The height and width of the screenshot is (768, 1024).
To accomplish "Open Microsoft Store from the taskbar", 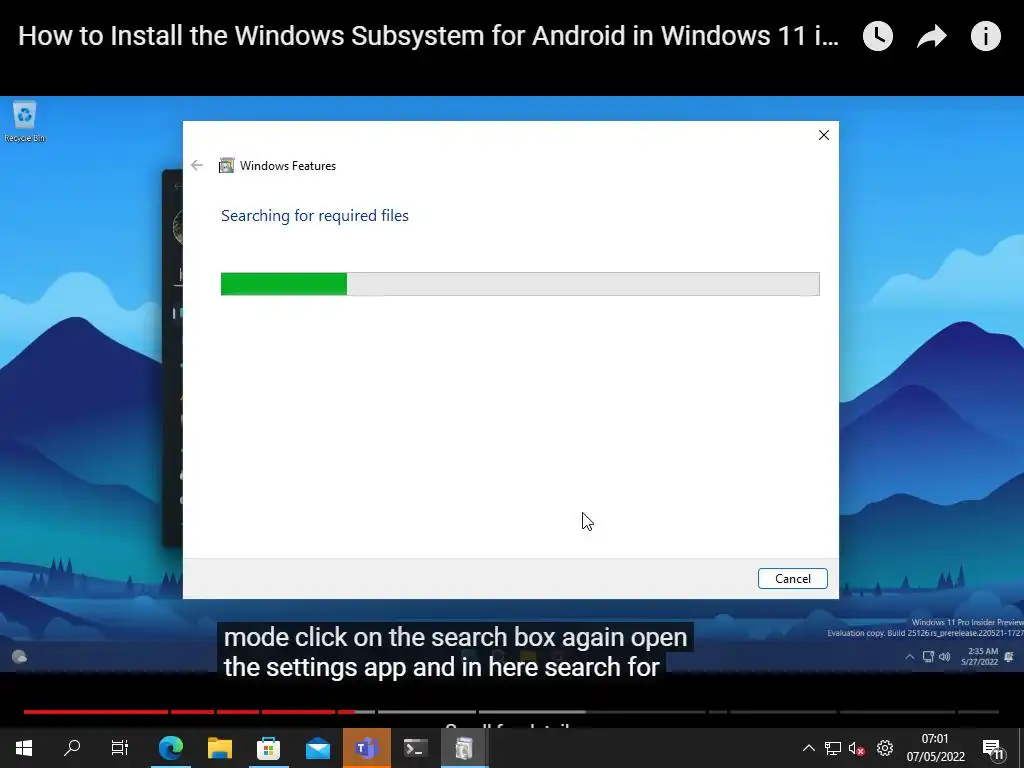I will (268, 748).
